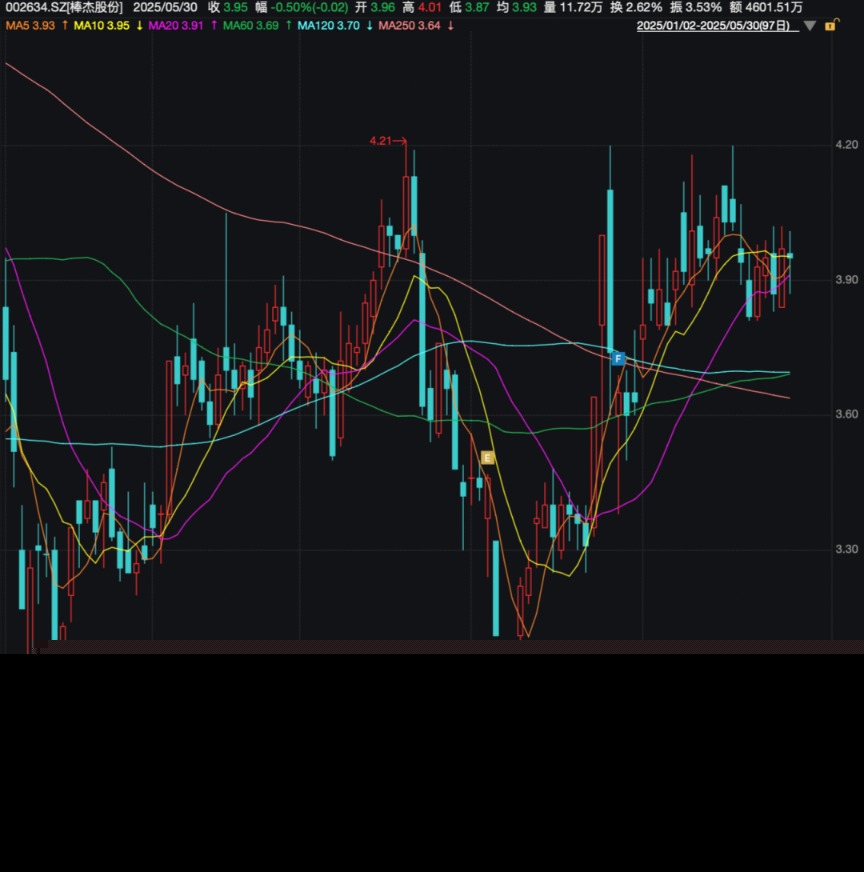Click the turnover rate 换 2.62% value

[636, 8]
